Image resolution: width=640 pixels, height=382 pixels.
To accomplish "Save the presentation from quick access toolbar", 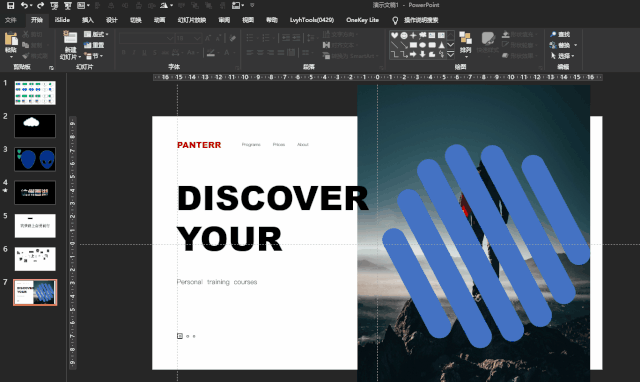I will click(x=11, y=5).
